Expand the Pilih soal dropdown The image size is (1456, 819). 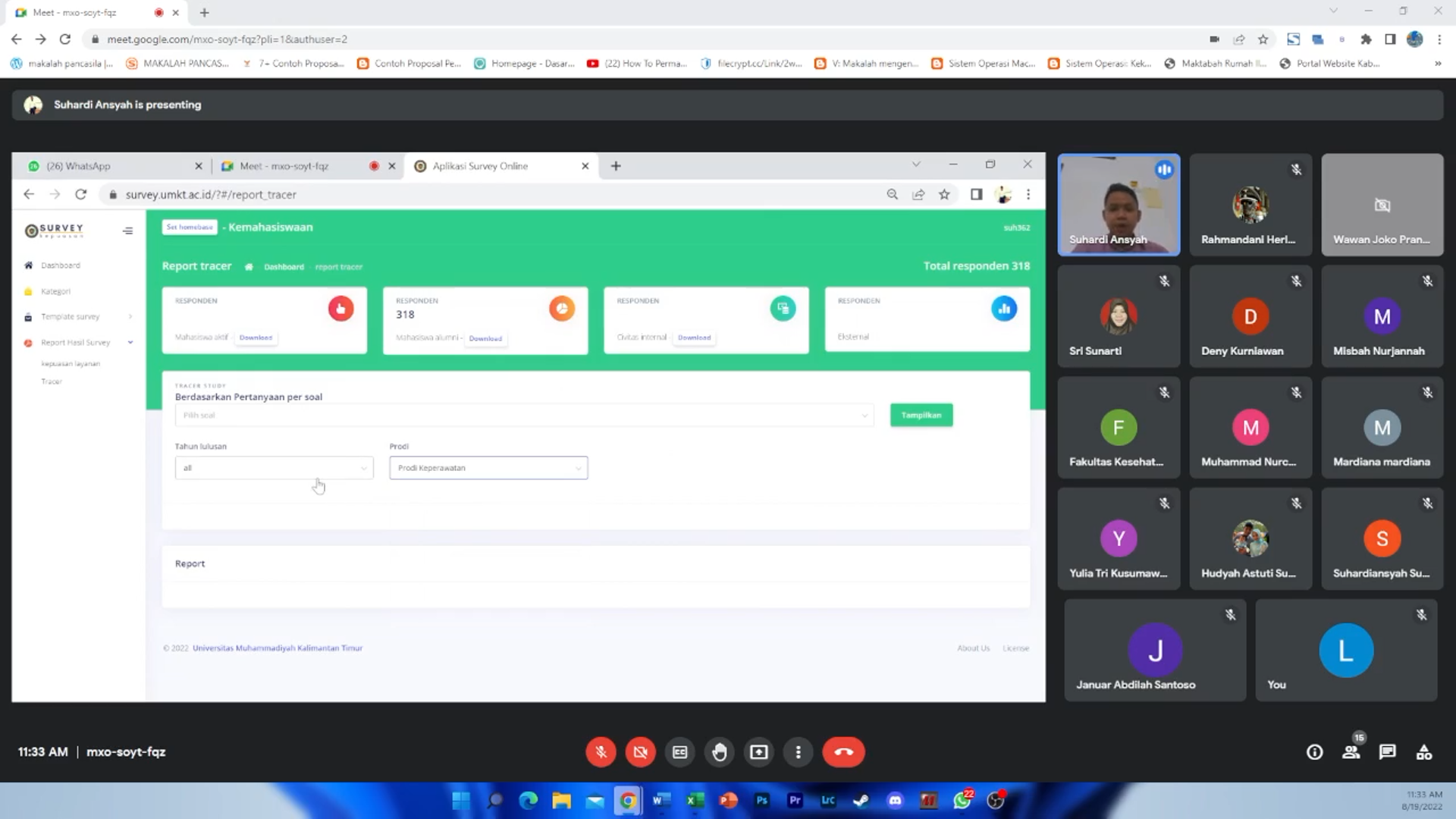pos(523,415)
